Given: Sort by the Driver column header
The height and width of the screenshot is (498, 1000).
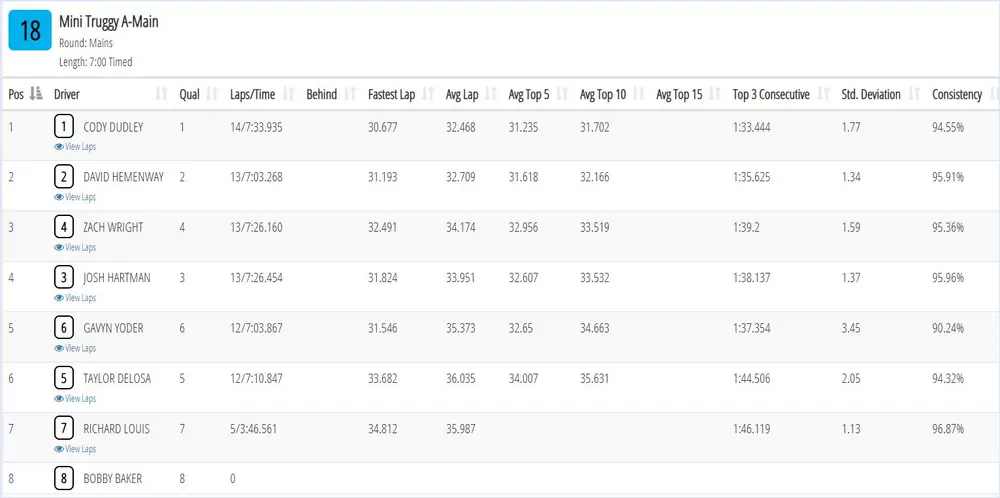Looking at the screenshot, I should [x=110, y=94].
